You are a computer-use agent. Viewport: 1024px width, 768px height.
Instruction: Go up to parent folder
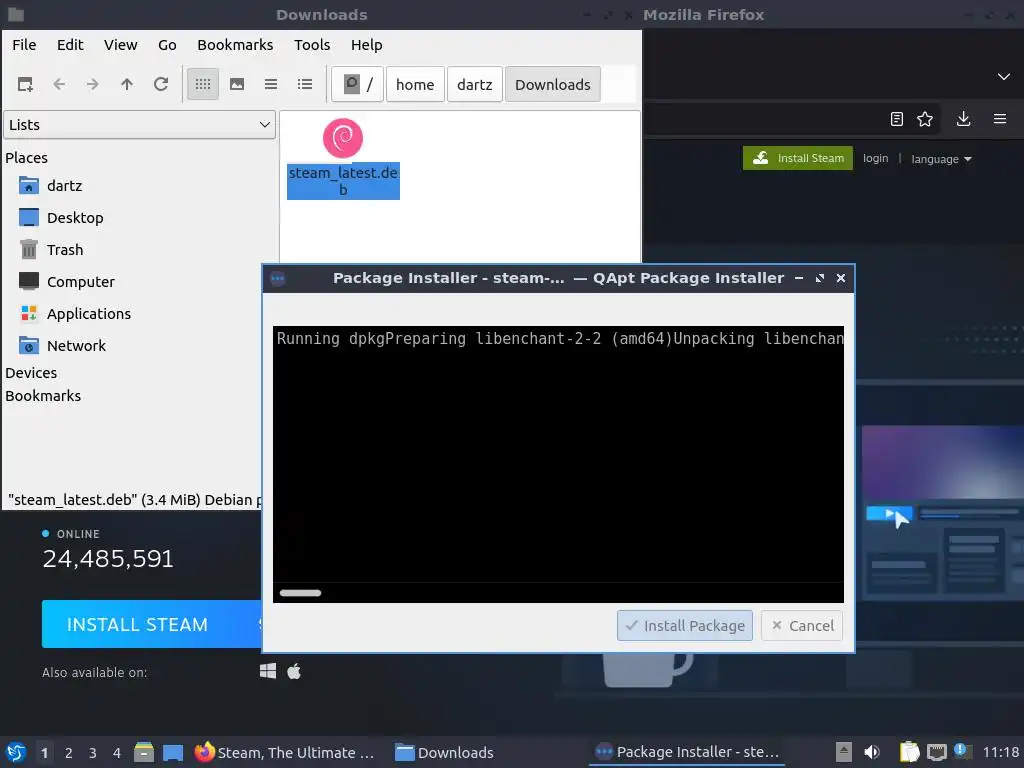[127, 84]
